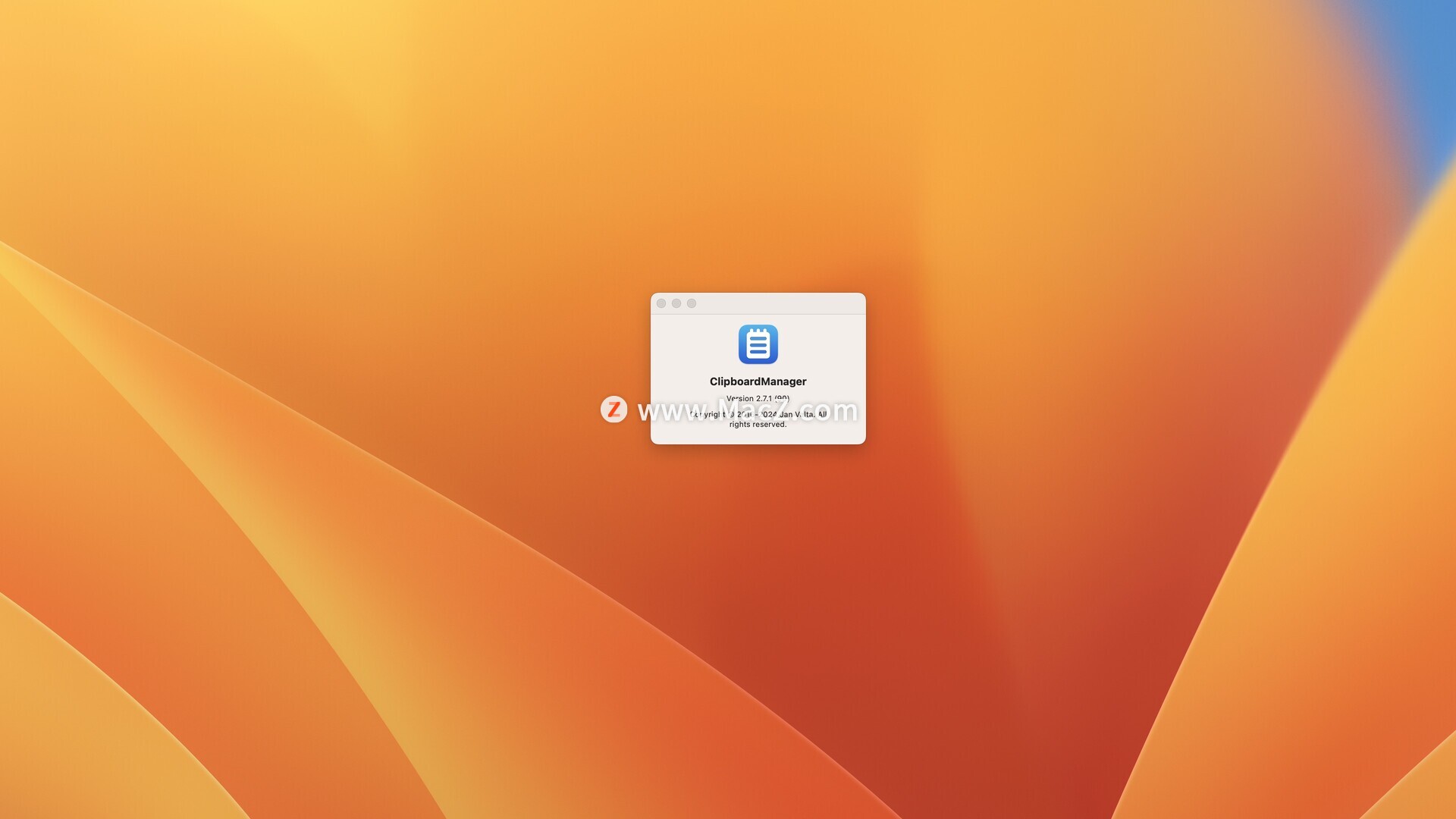Close the About ClipboardManager window

661,303
